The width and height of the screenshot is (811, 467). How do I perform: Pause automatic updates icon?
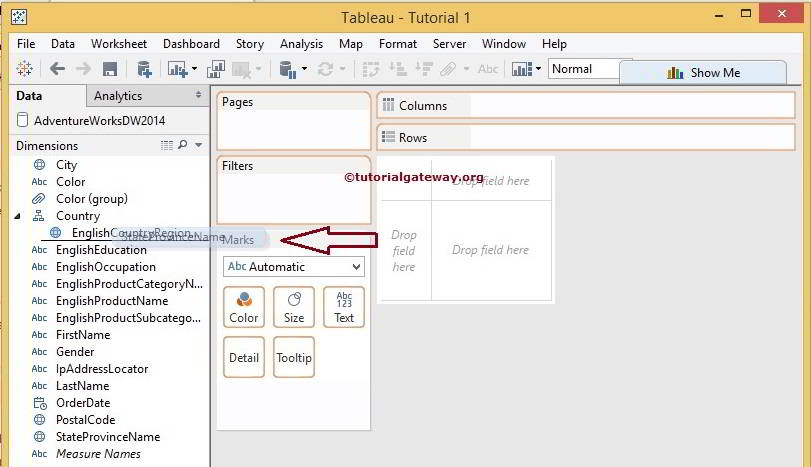coord(288,69)
